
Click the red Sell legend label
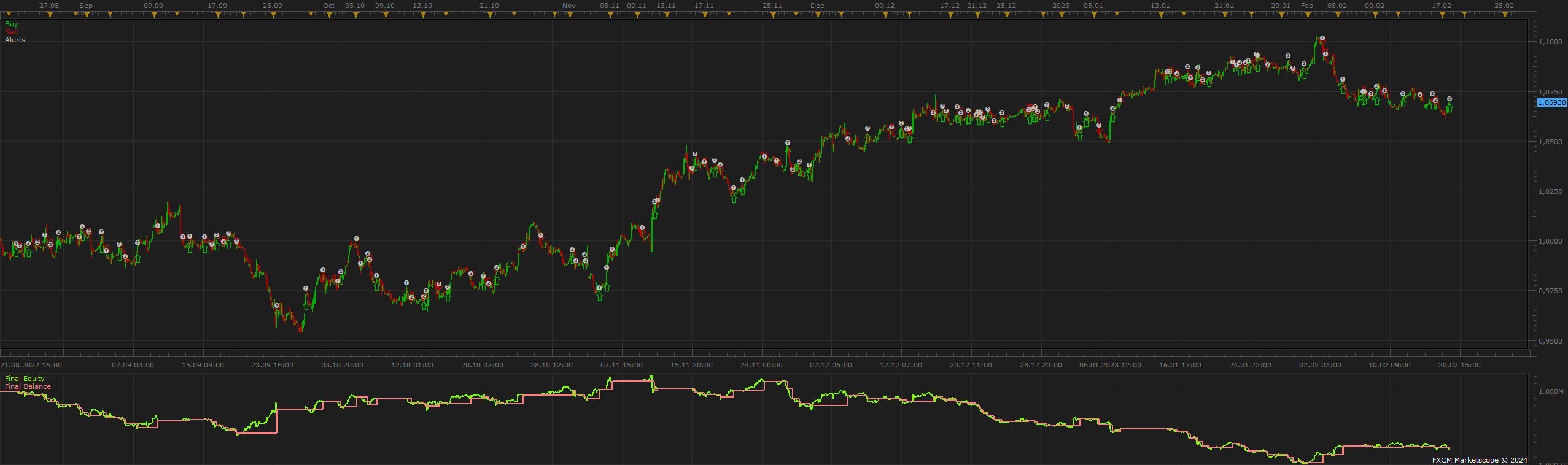click(x=12, y=32)
